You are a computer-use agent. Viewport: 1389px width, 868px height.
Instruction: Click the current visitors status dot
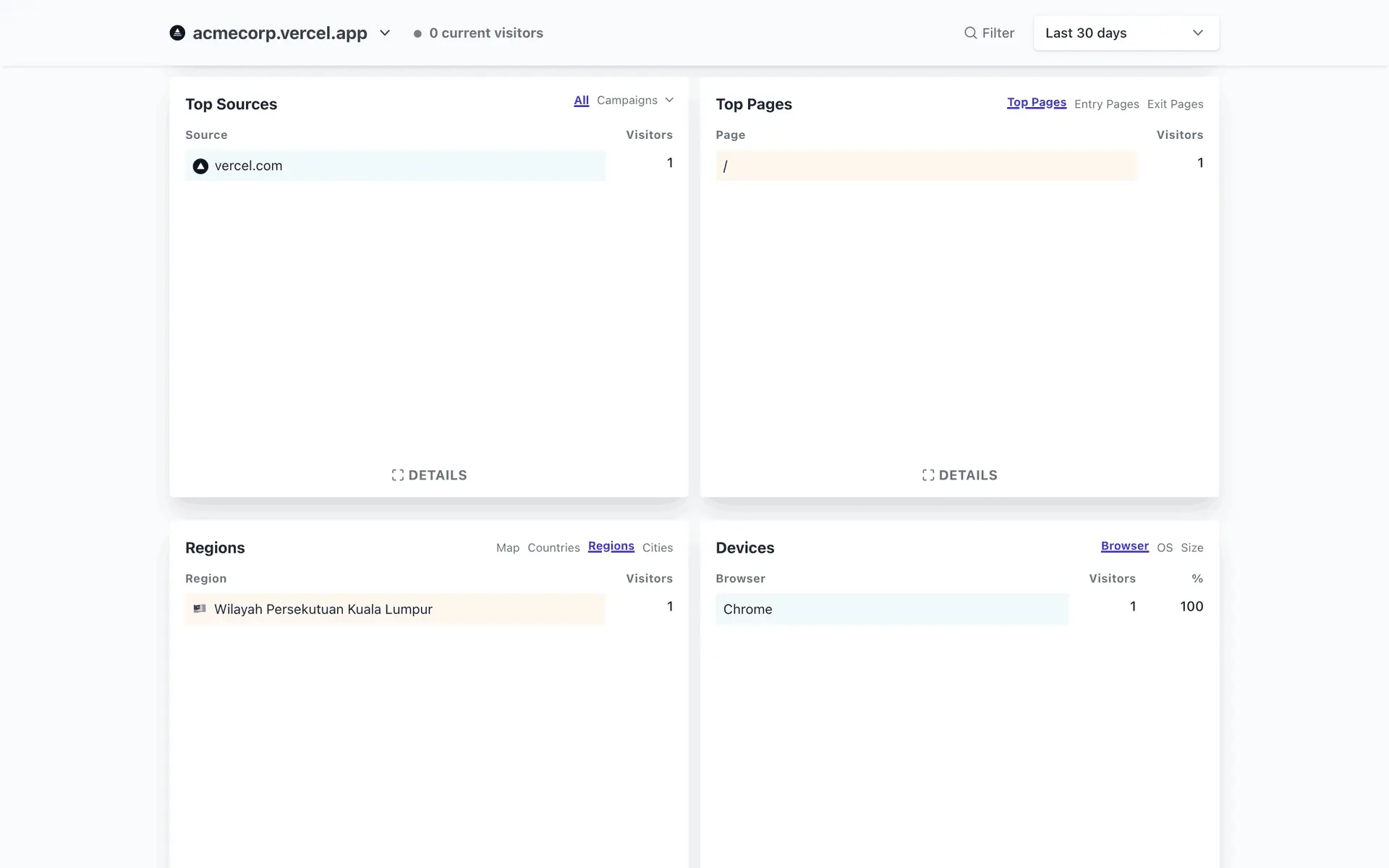click(x=417, y=33)
